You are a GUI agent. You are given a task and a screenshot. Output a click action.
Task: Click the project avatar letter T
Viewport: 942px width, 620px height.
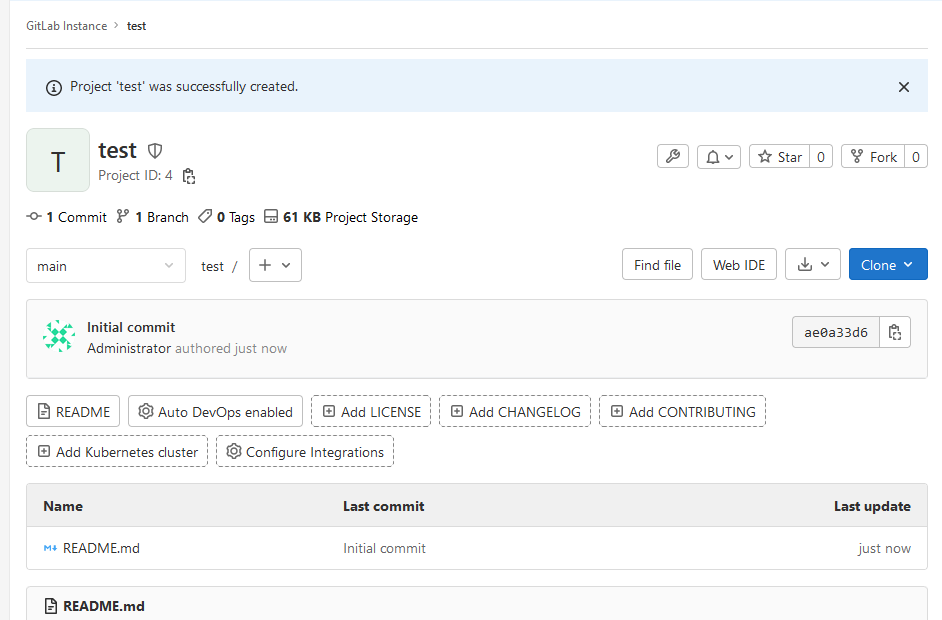point(57,160)
